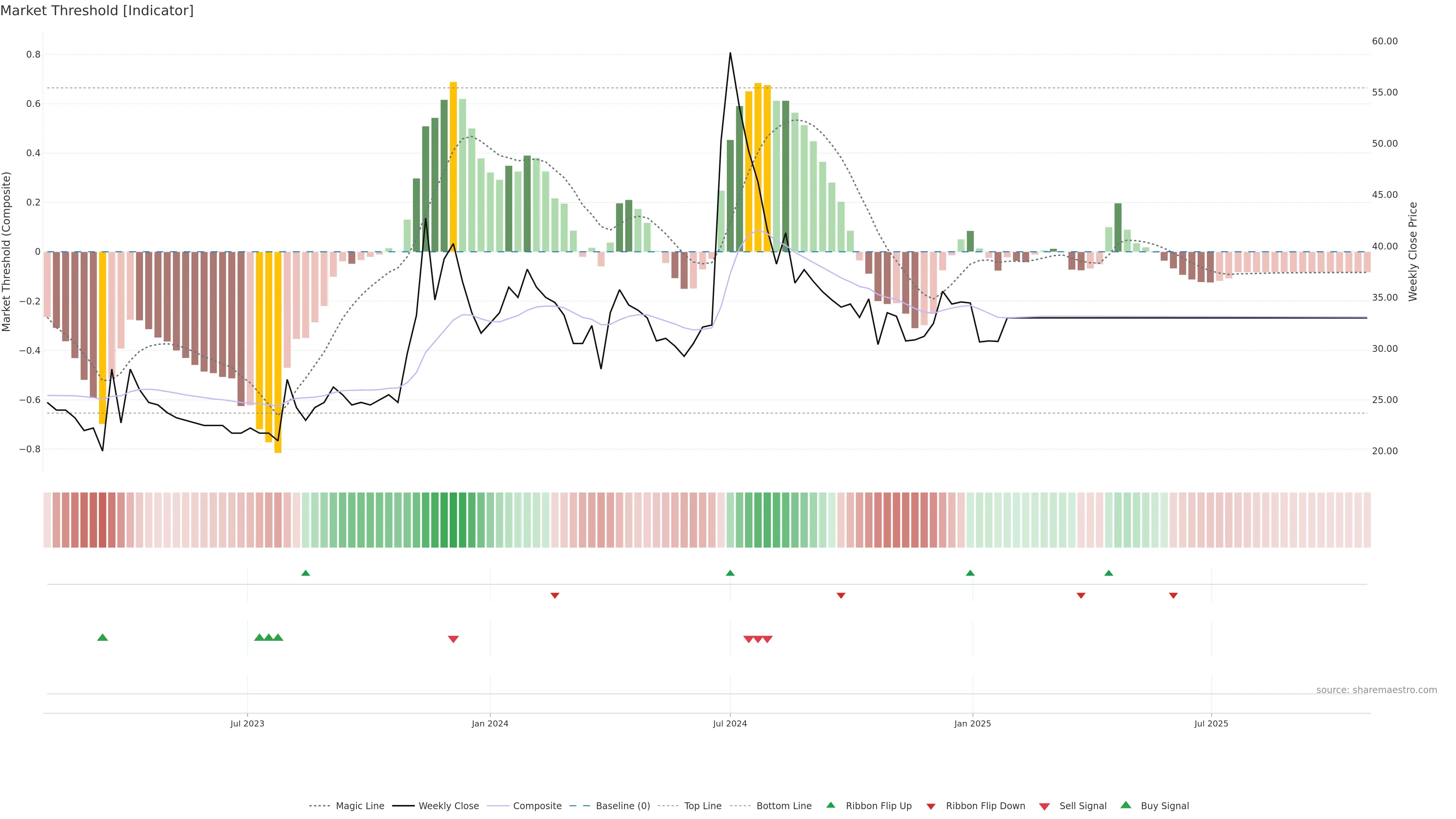Click the Ribbon Flip Down legend triangle icon
The width and height of the screenshot is (1456, 819).
931,806
